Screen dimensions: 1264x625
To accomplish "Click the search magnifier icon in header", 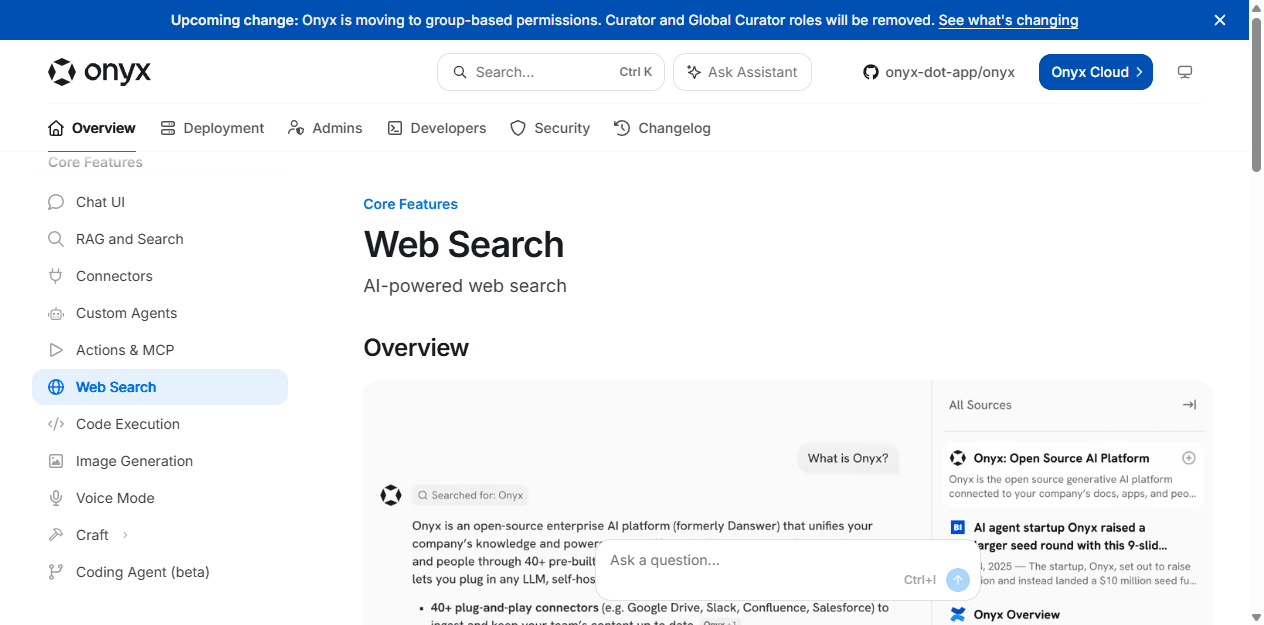I will (460, 72).
